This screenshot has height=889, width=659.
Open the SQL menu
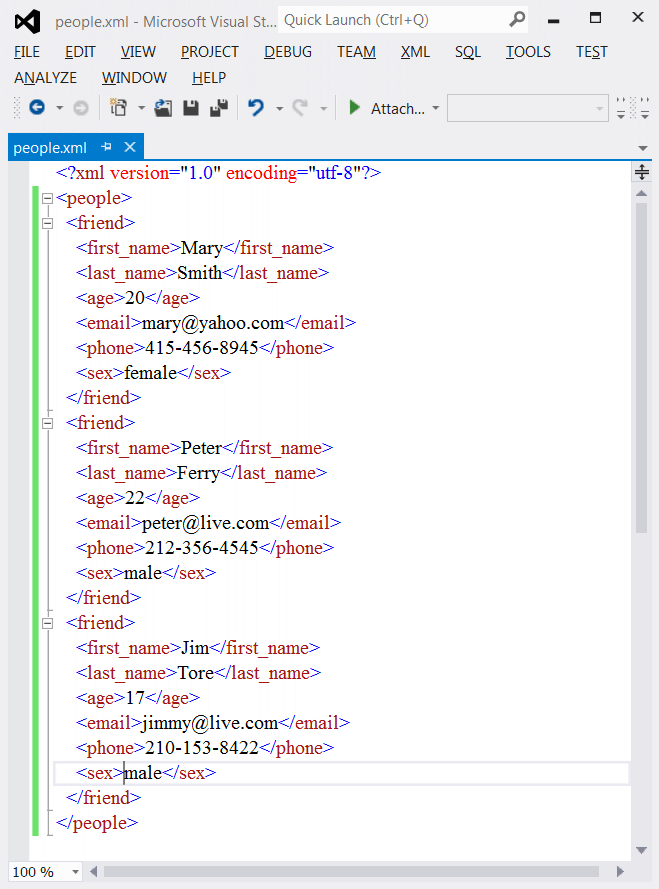click(468, 52)
